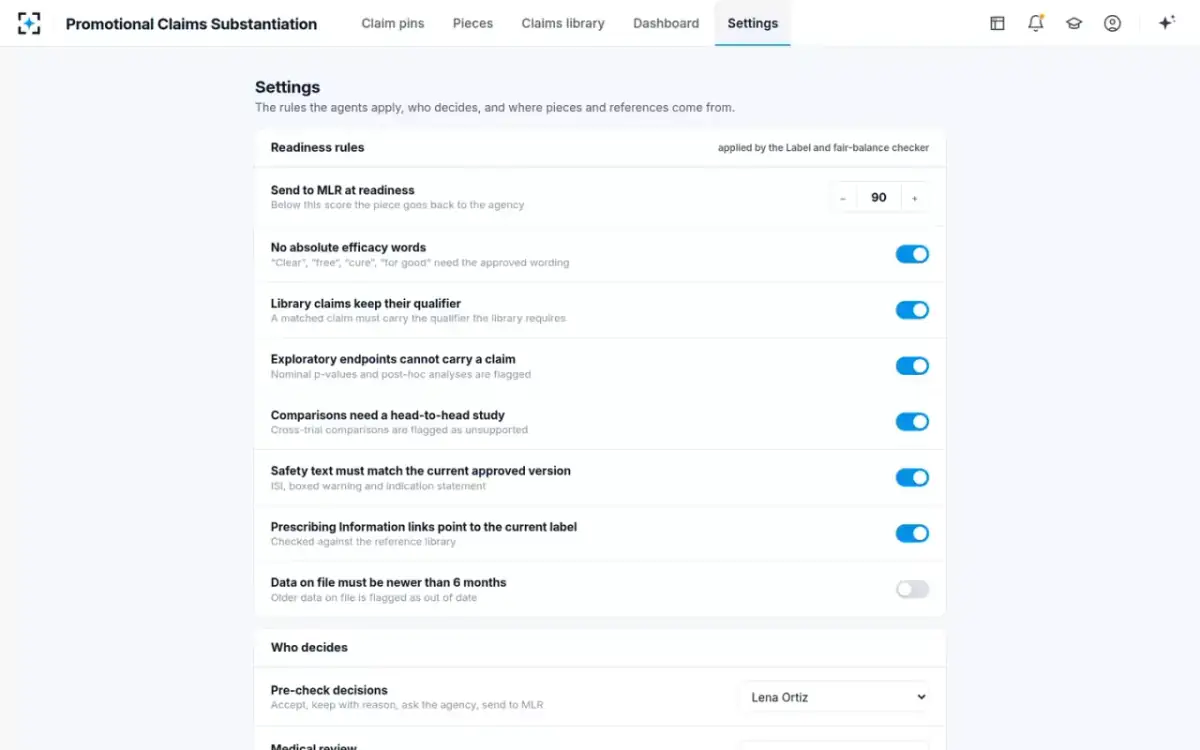The height and width of the screenshot is (750, 1200).
Task: Switch to the Claims library tab
Action: [x=563, y=23]
